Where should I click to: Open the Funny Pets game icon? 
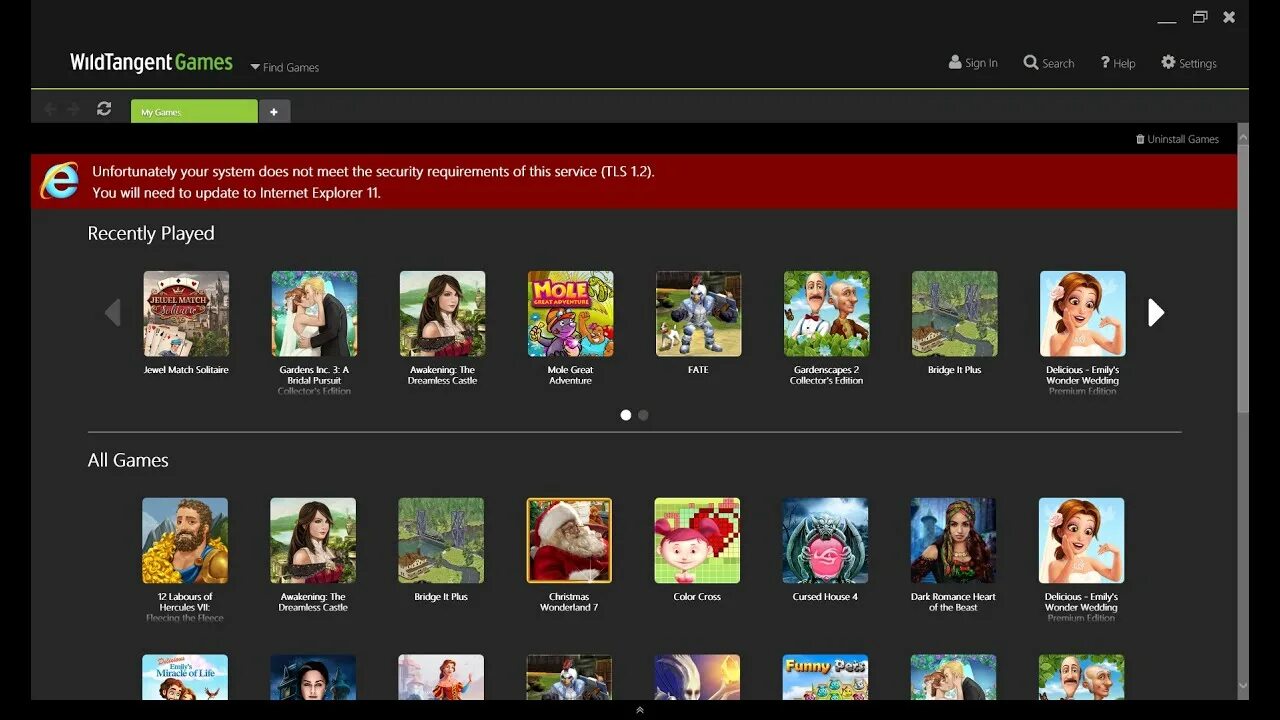tap(825, 677)
